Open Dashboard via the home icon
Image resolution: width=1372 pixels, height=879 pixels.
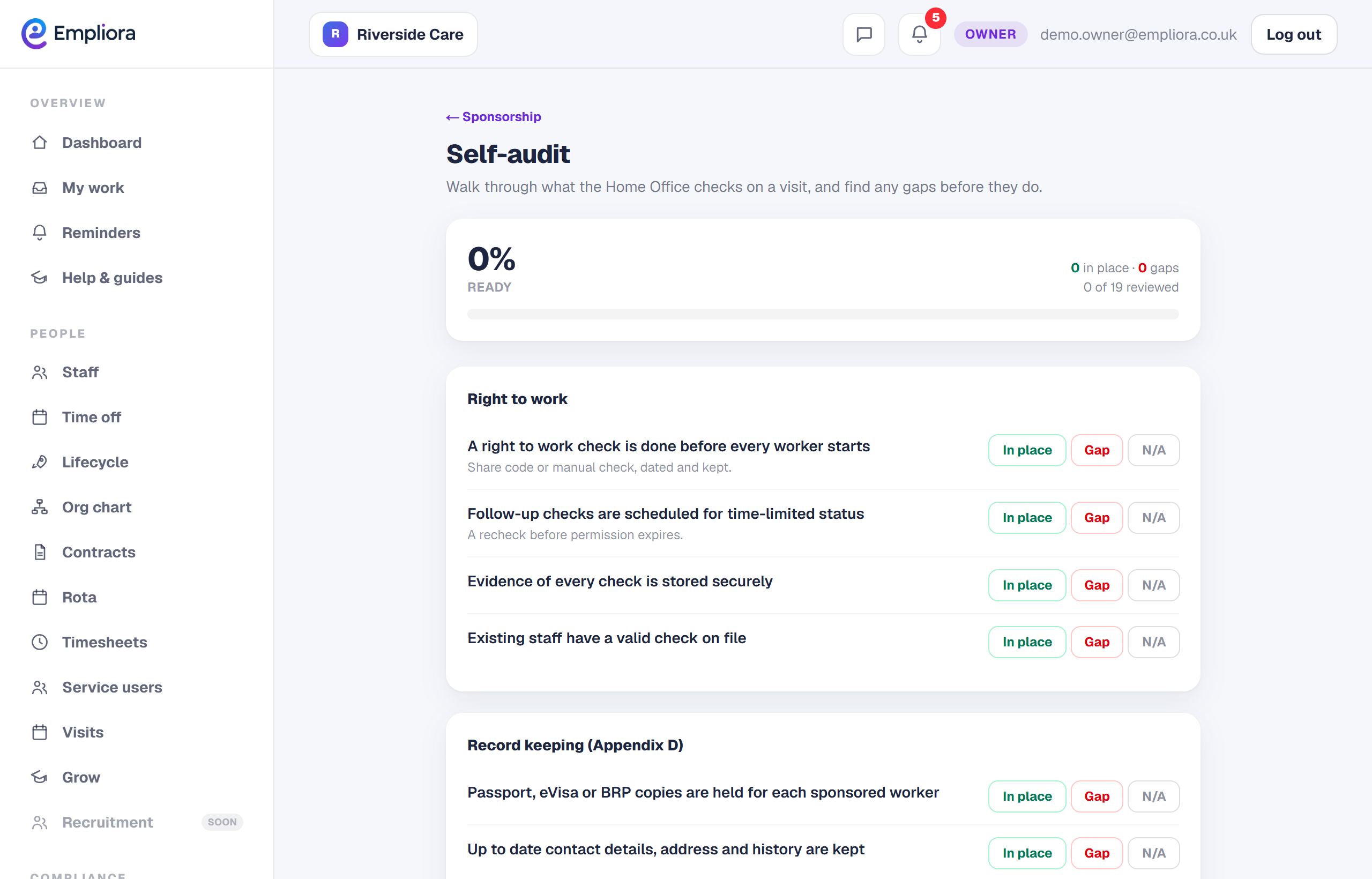pyautogui.click(x=39, y=142)
